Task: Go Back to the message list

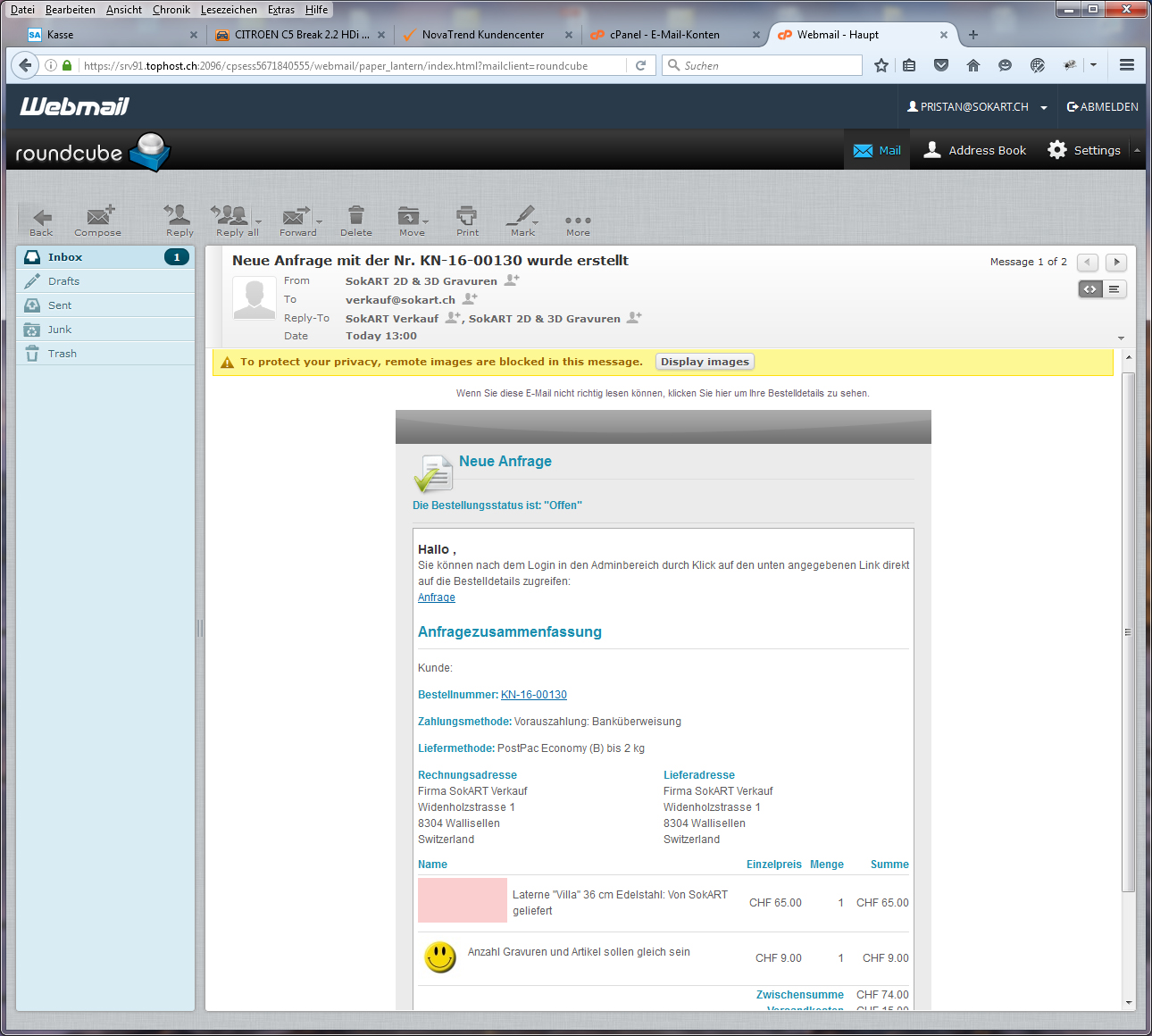Action: coord(41,218)
